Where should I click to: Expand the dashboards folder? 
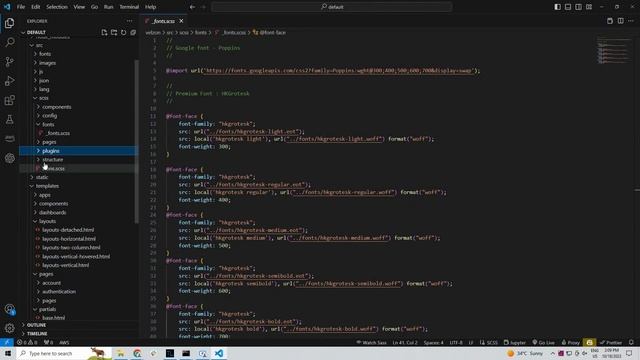click(53, 212)
